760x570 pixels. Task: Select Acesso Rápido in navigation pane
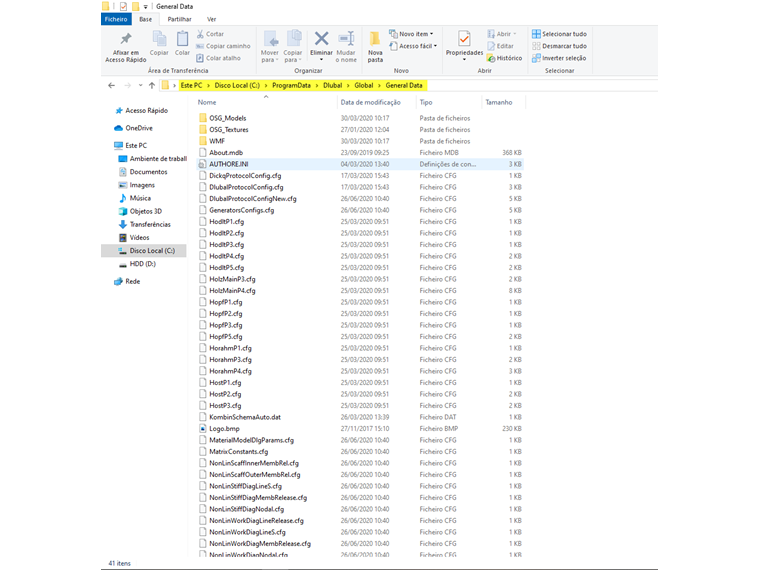click(x=142, y=111)
